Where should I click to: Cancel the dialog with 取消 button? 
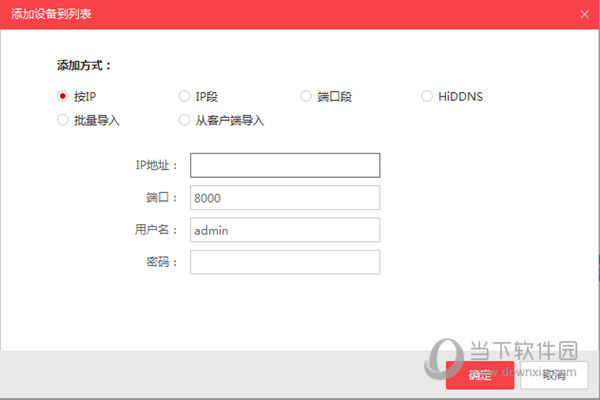(x=554, y=375)
